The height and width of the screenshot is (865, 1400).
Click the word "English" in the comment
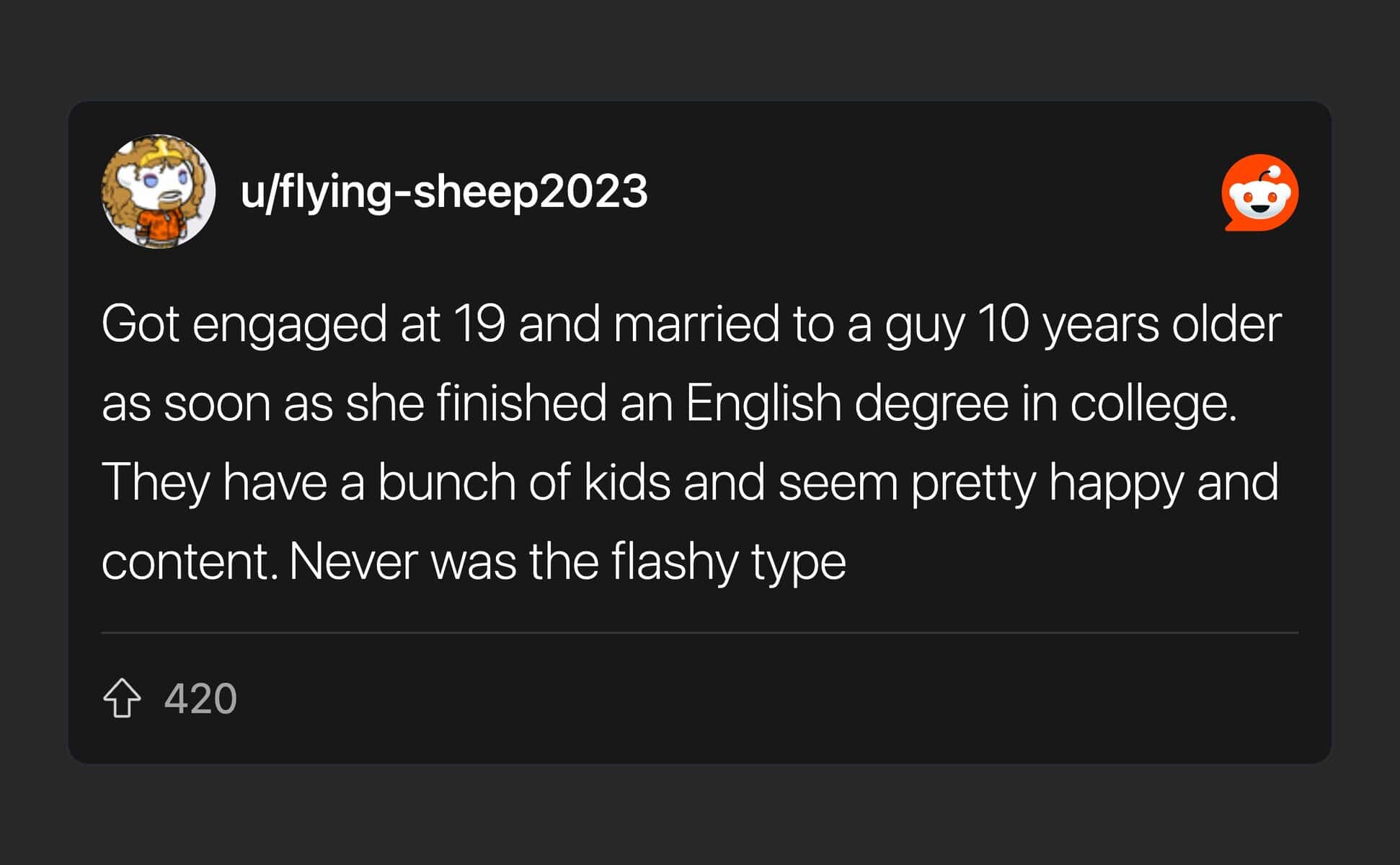[x=763, y=403]
